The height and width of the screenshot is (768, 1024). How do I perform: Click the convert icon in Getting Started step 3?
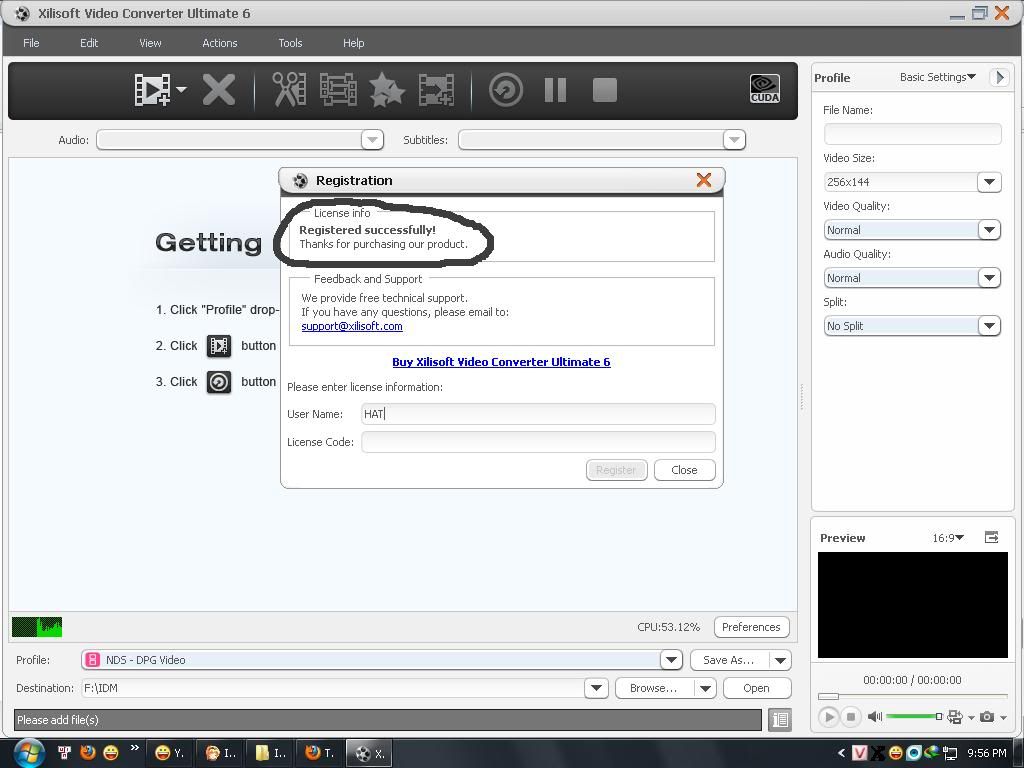click(219, 381)
